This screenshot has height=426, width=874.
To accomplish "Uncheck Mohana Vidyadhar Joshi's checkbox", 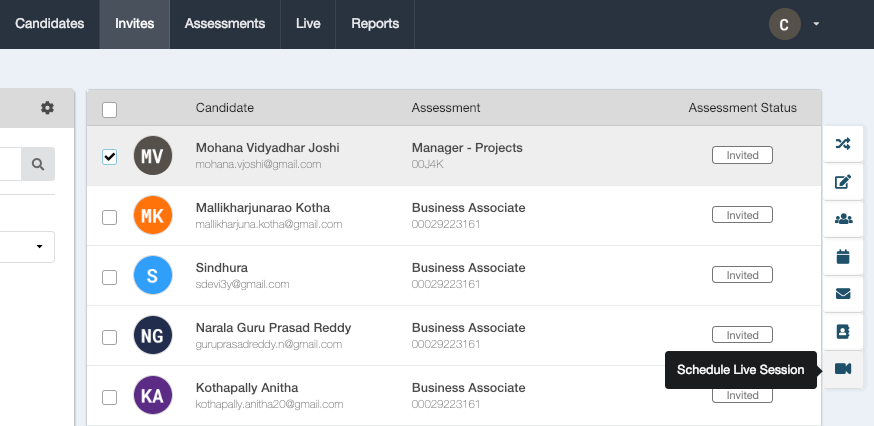I will (109, 157).
